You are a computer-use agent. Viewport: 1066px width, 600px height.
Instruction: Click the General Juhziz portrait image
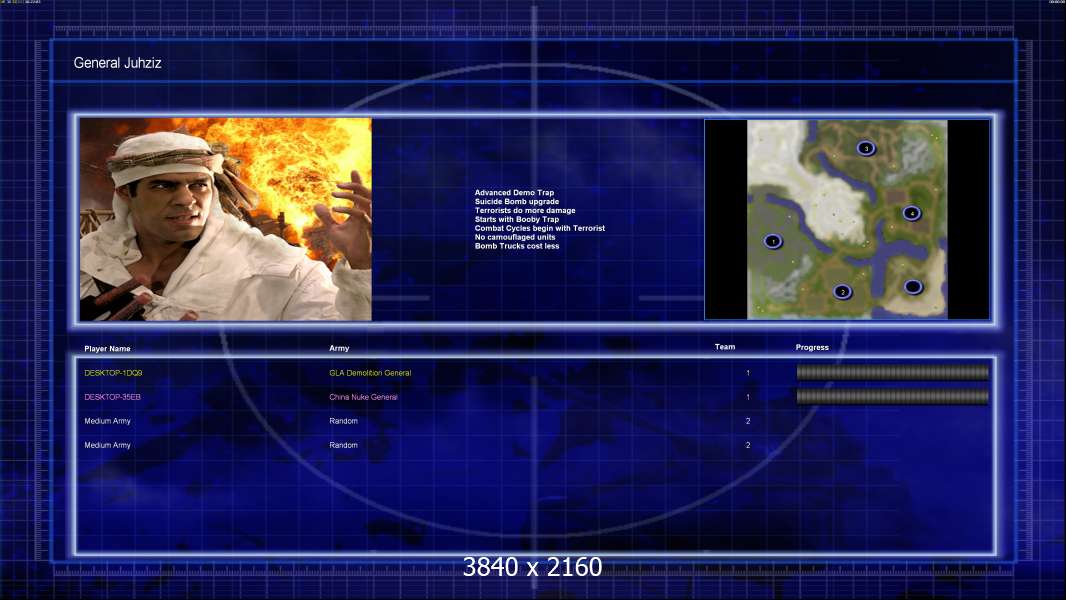click(x=226, y=219)
